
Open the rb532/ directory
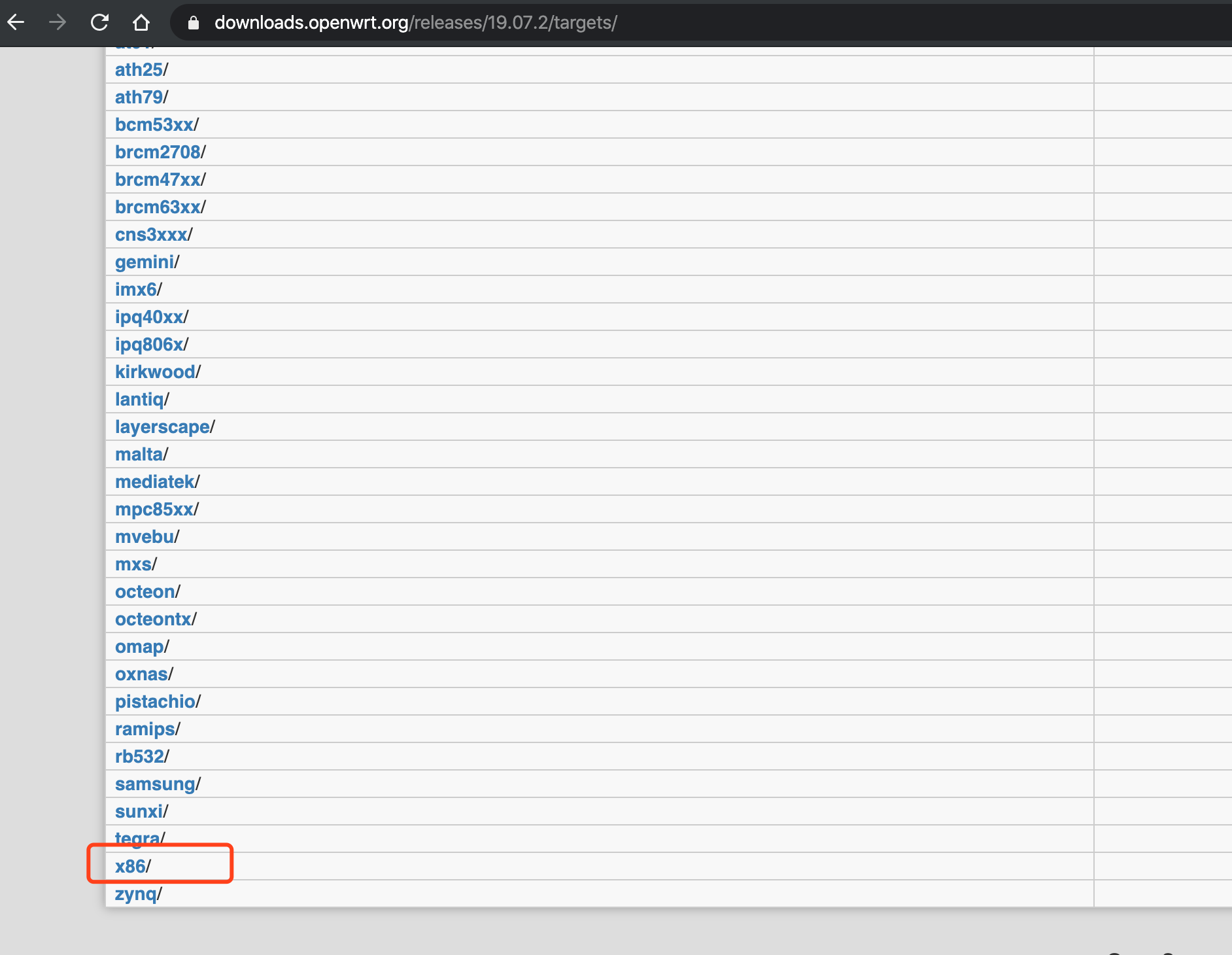click(139, 756)
